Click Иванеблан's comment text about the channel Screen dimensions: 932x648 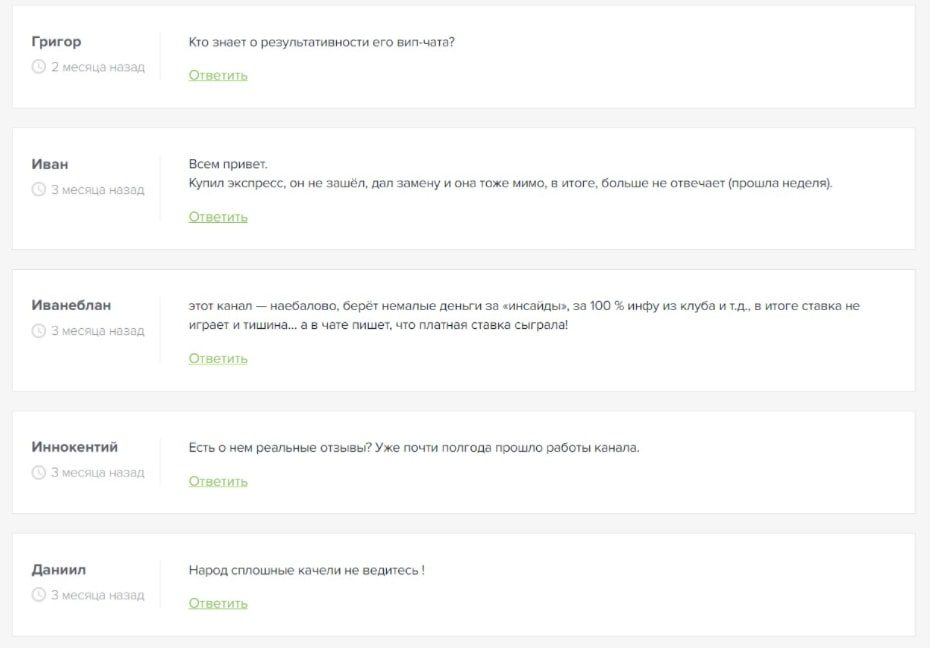524,315
